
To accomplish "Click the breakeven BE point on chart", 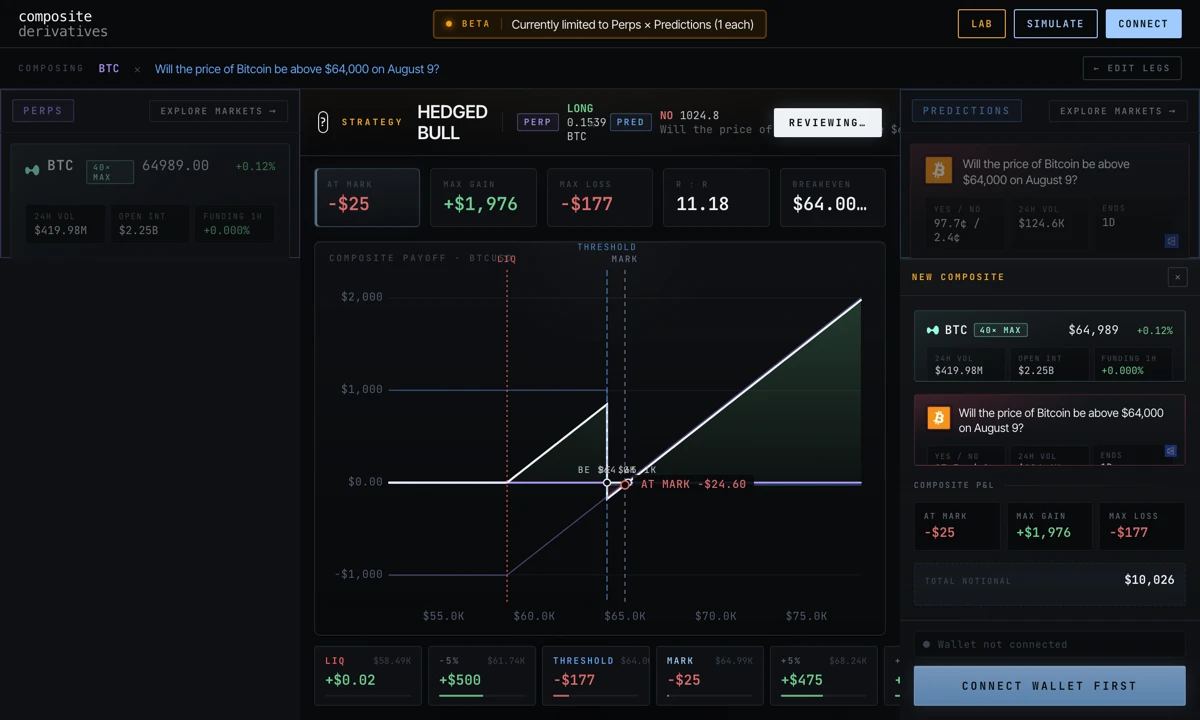I will [x=607, y=483].
